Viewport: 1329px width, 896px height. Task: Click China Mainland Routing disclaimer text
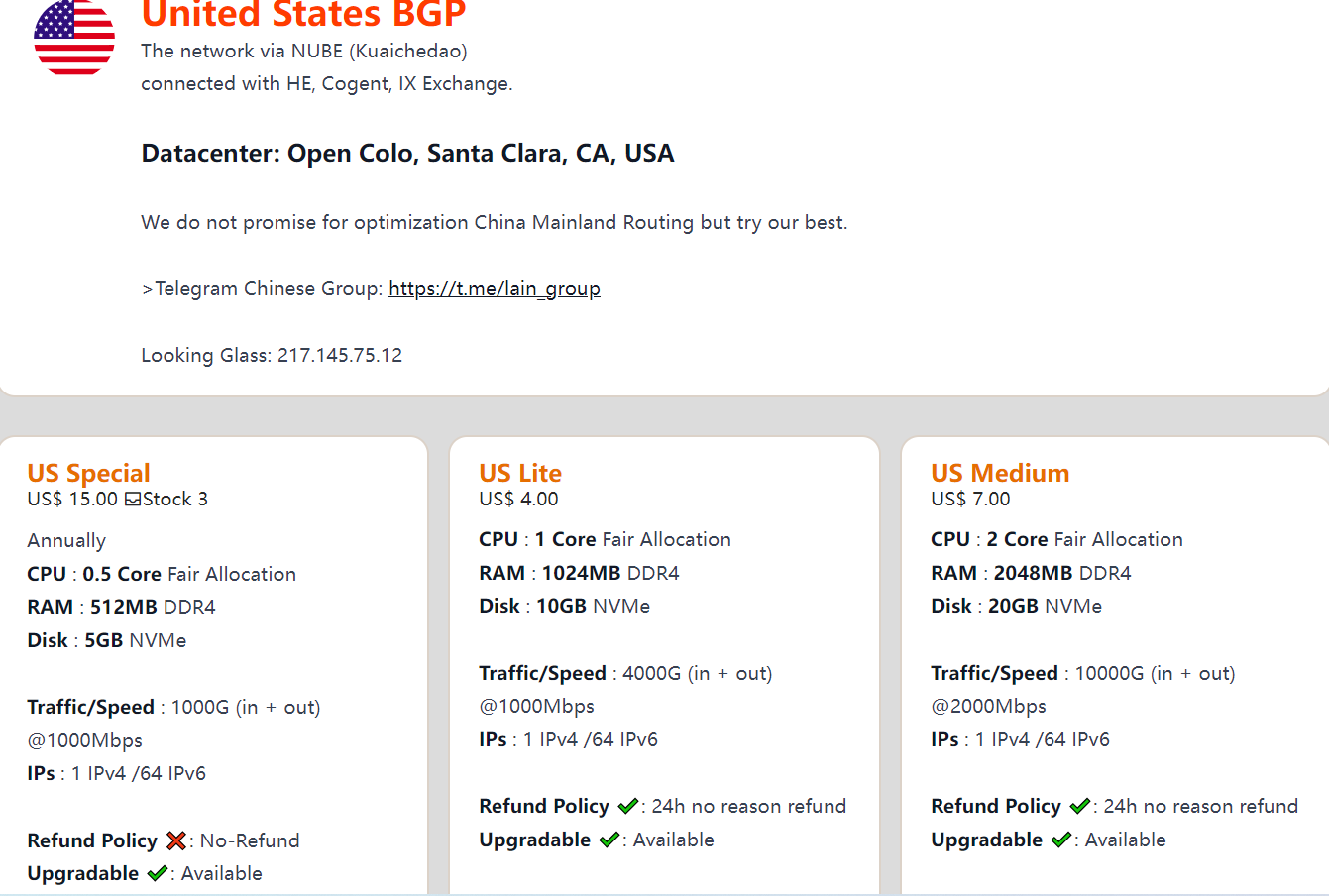[x=495, y=222]
